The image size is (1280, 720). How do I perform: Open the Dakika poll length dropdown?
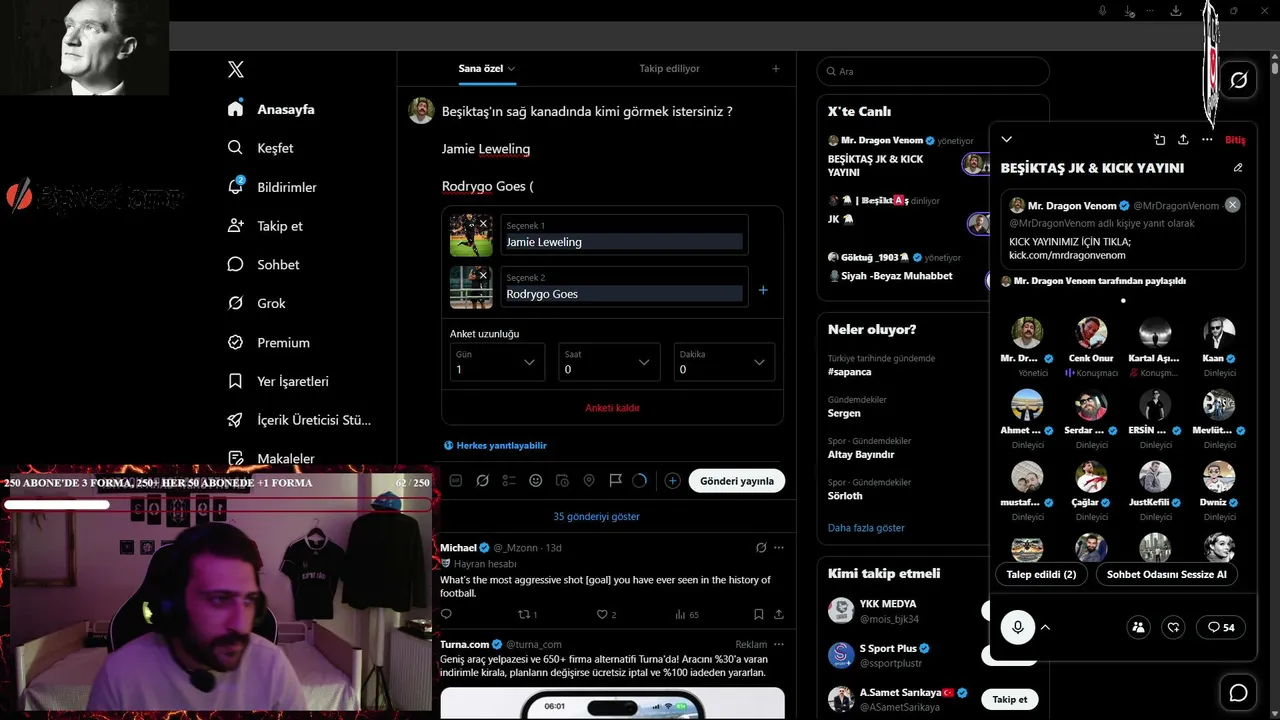pos(724,362)
